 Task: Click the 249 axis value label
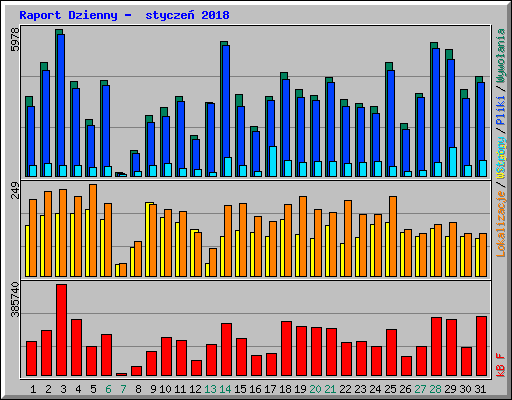point(15,190)
